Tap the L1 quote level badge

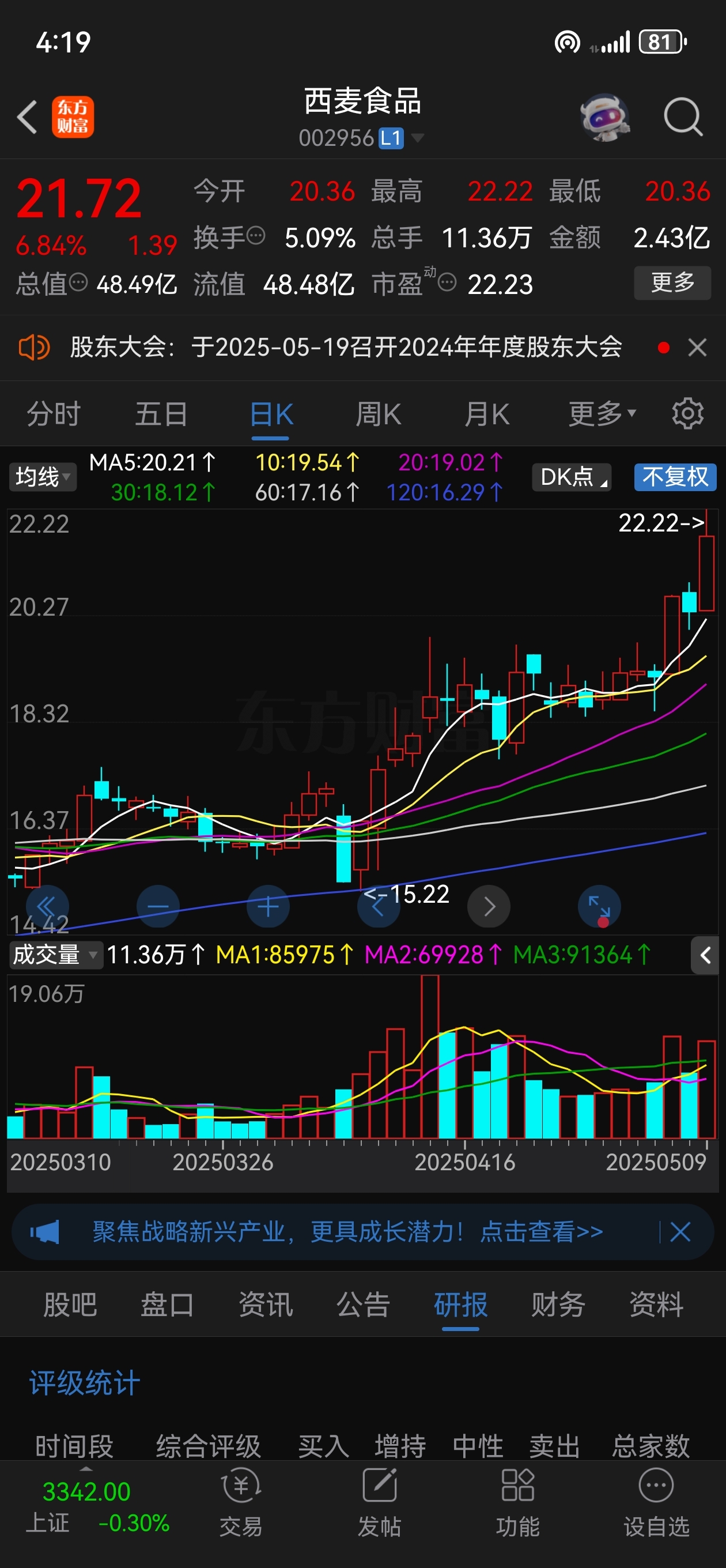(x=391, y=138)
